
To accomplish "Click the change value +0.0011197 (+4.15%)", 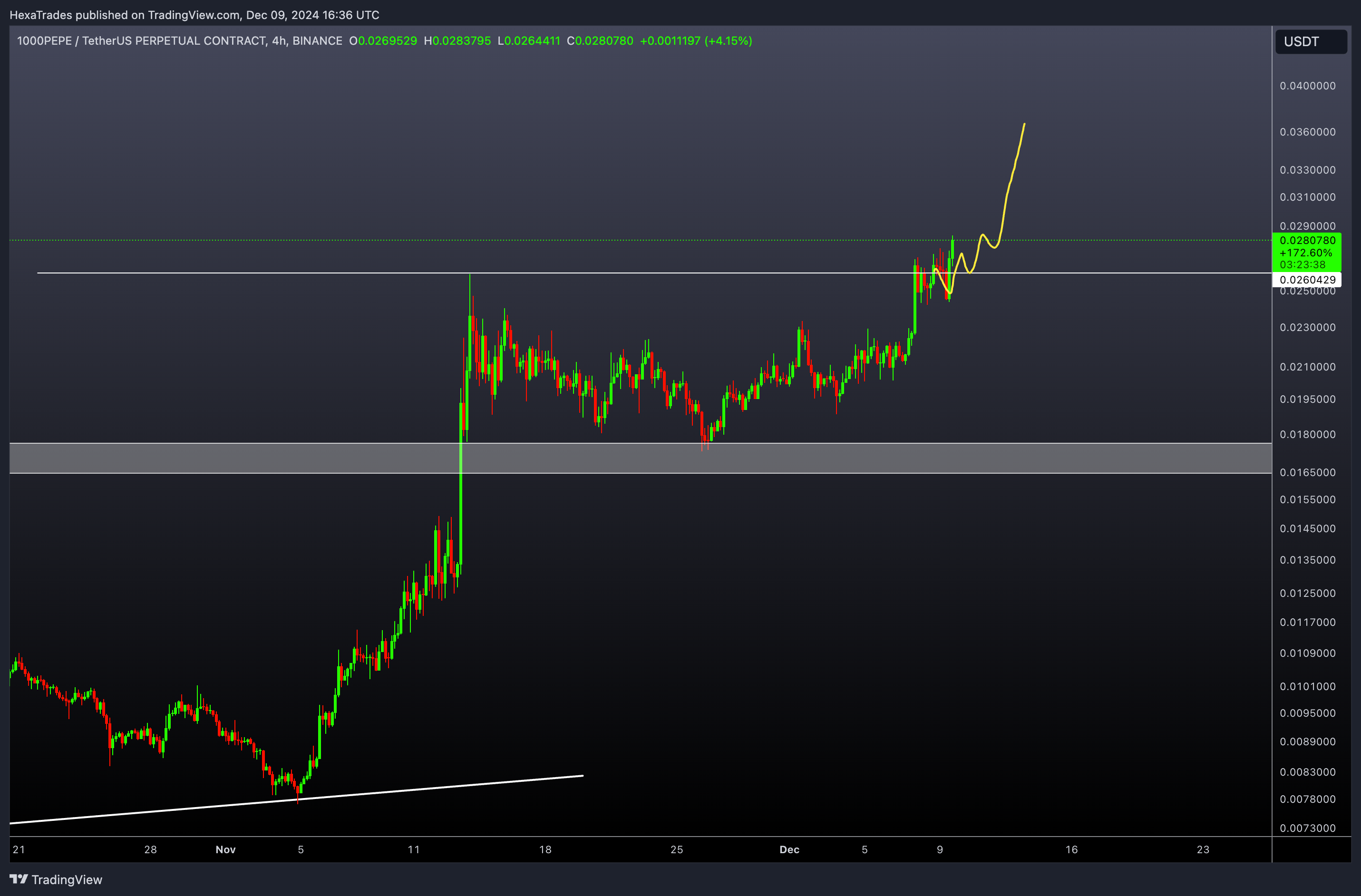I will 696,40.
